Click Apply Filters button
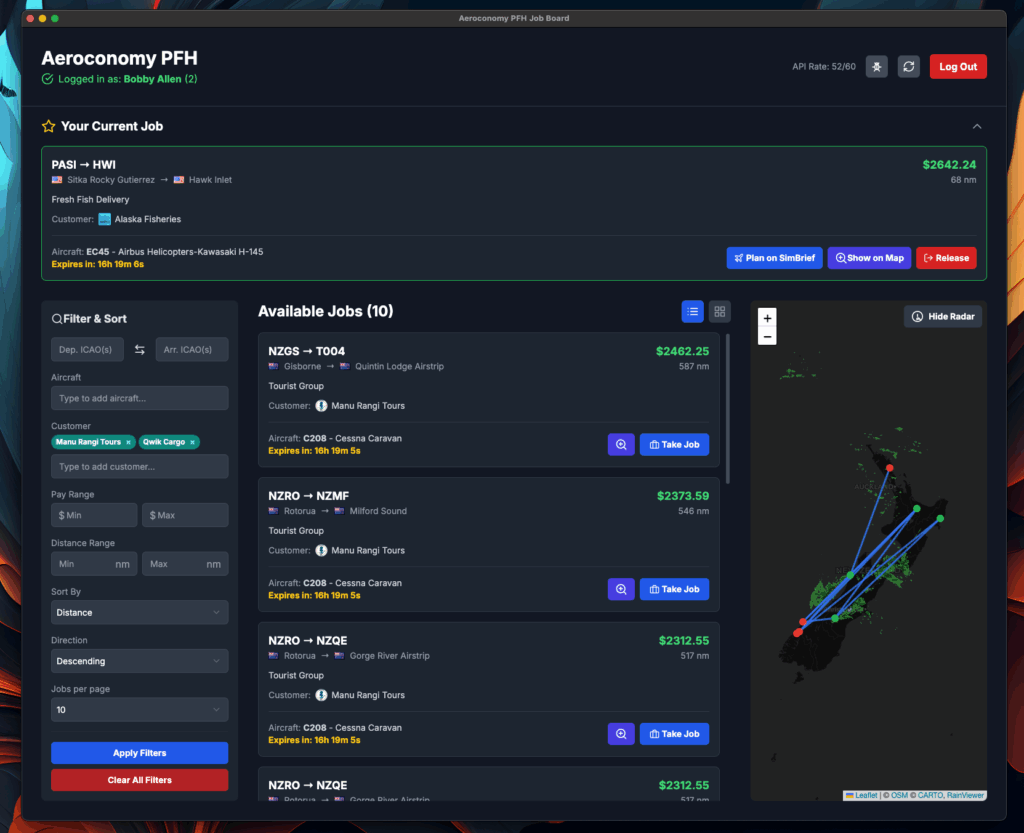 140,753
